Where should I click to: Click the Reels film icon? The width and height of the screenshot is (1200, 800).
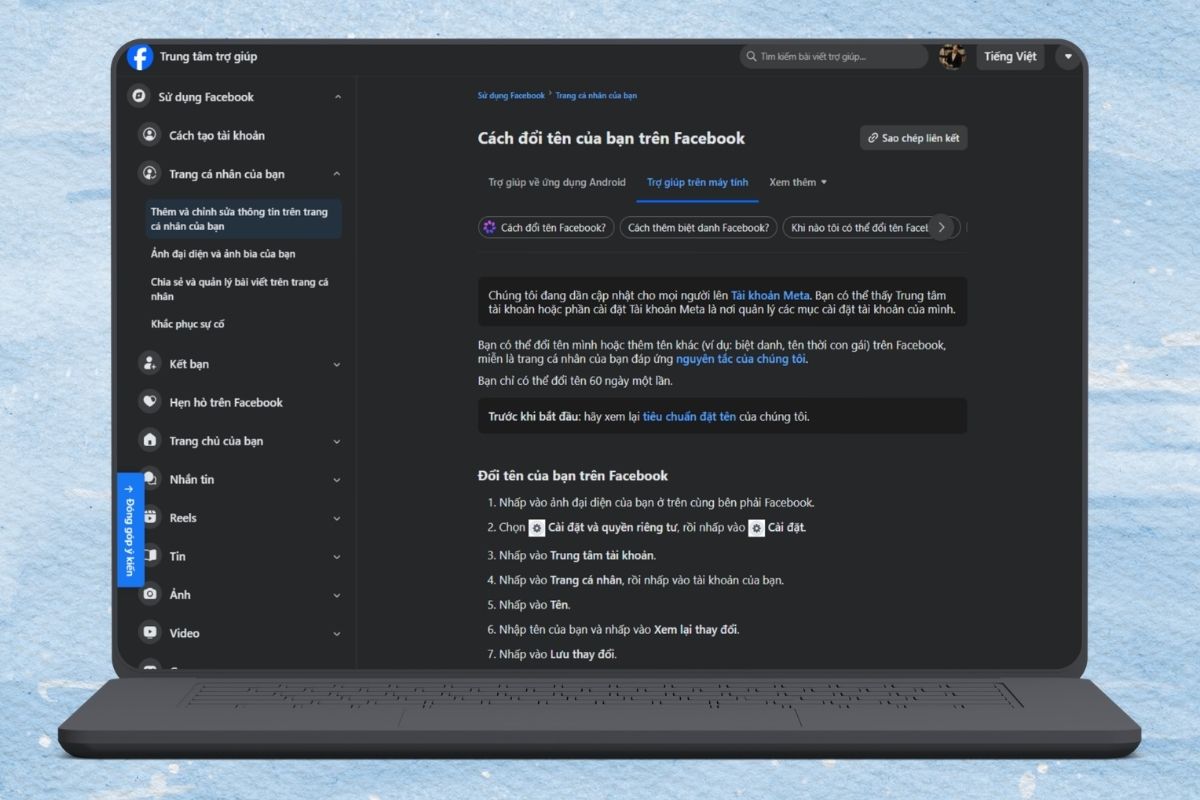[150, 518]
